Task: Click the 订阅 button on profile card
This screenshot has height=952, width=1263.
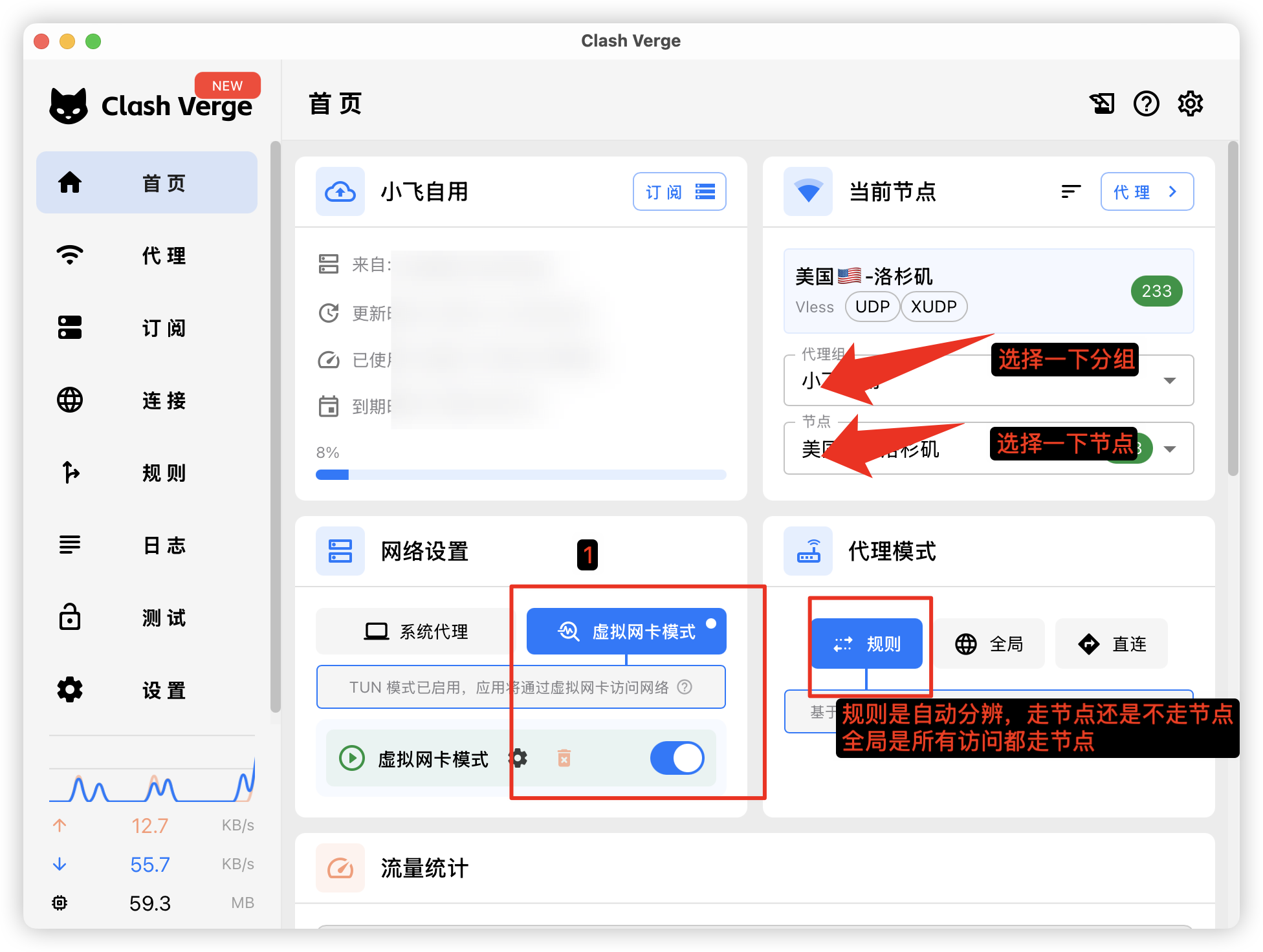Action: (x=679, y=191)
